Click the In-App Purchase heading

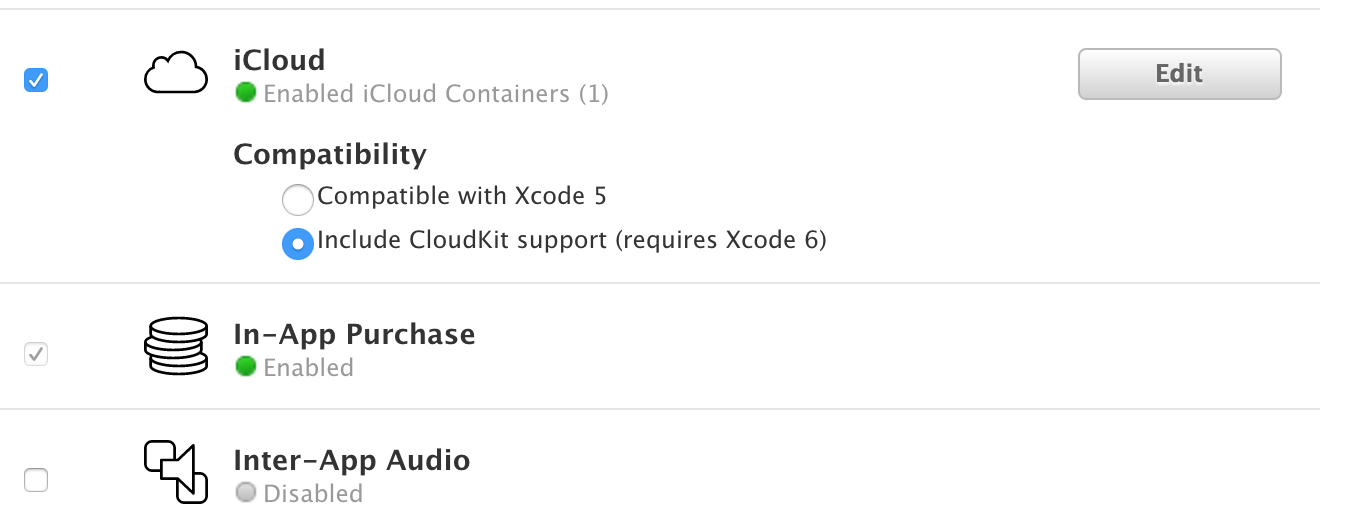click(354, 334)
